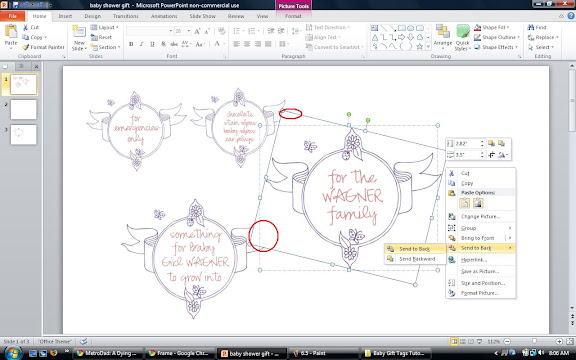This screenshot has height=360, width=576.
Task: Click the Reset slide button
Action: pyautogui.click(x=101, y=37)
